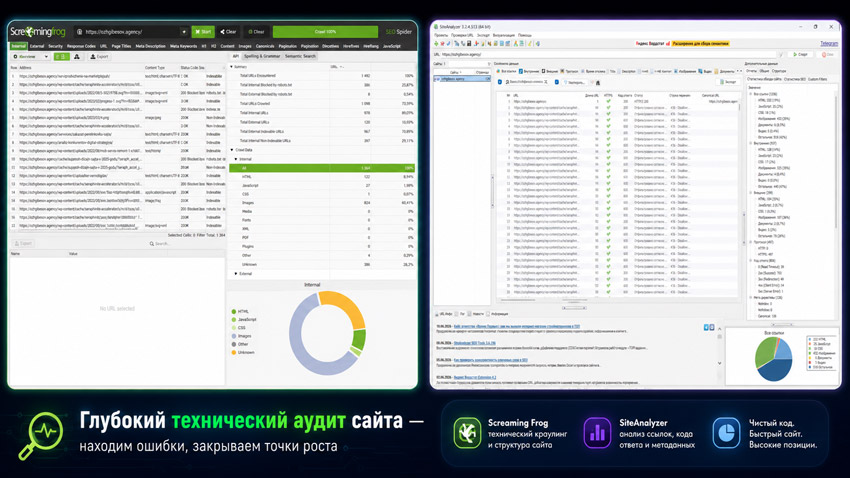
Task: Open the Проверки URL menu
Action: point(462,35)
